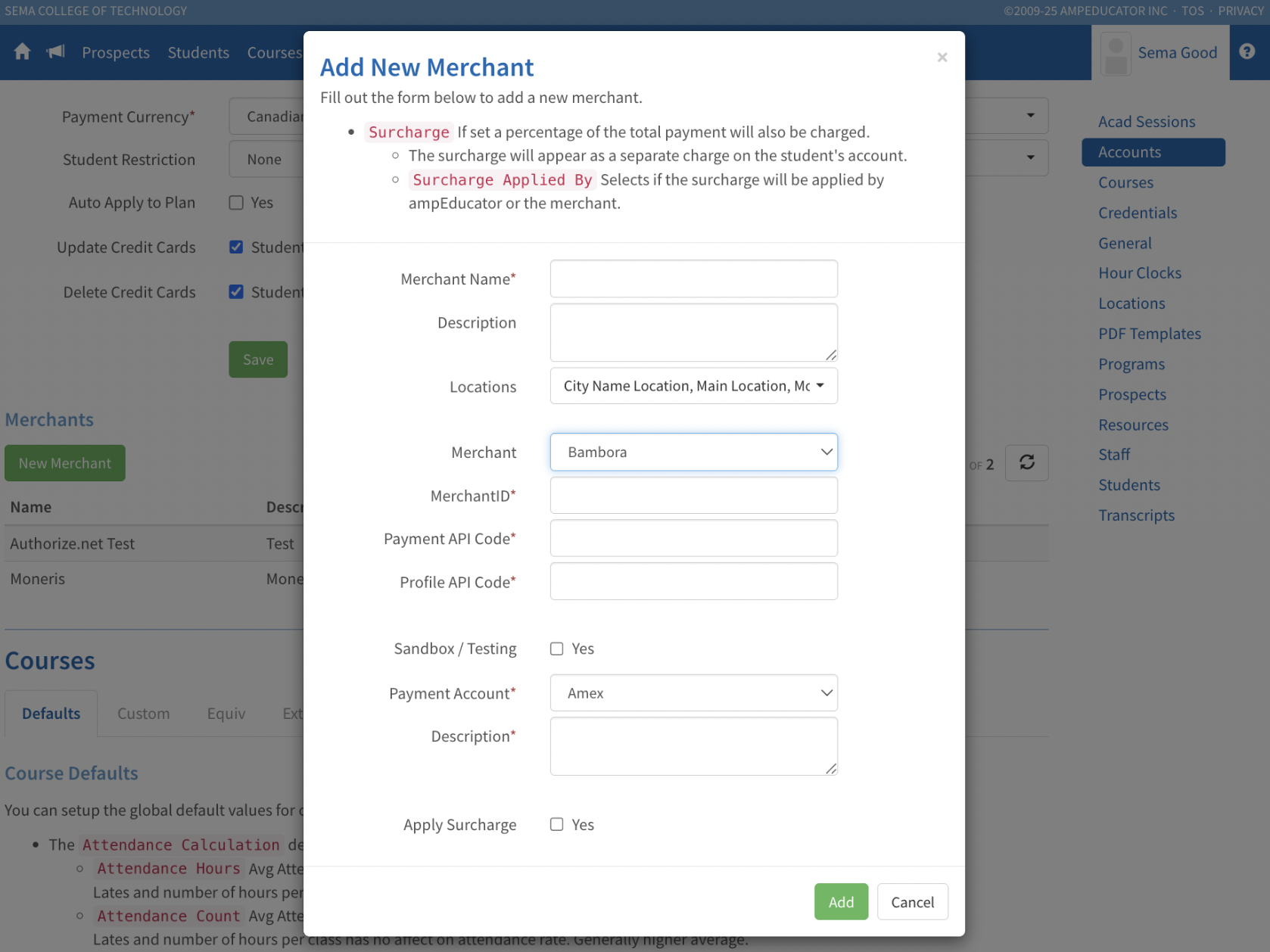Click the refresh merchants list icon
Viewport: 1270px width, 952px height.
coord(1026,462)
